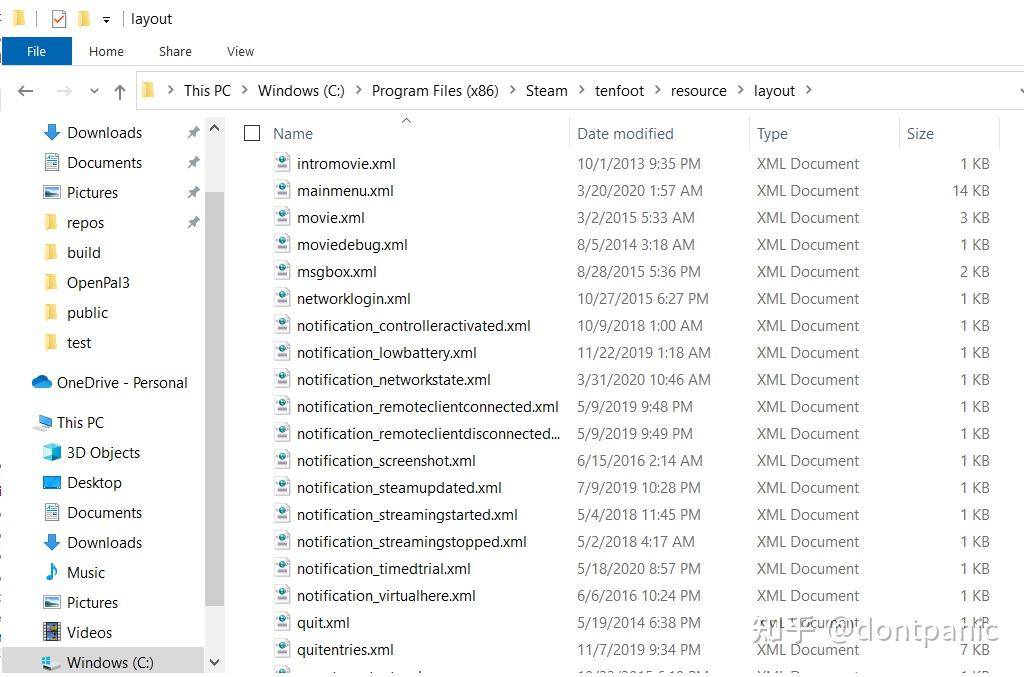Image resolution: width=1024 pixels, height=677 pixels.
Task: Go up one folder level with Up arrow
Action: tap(120, 91)
